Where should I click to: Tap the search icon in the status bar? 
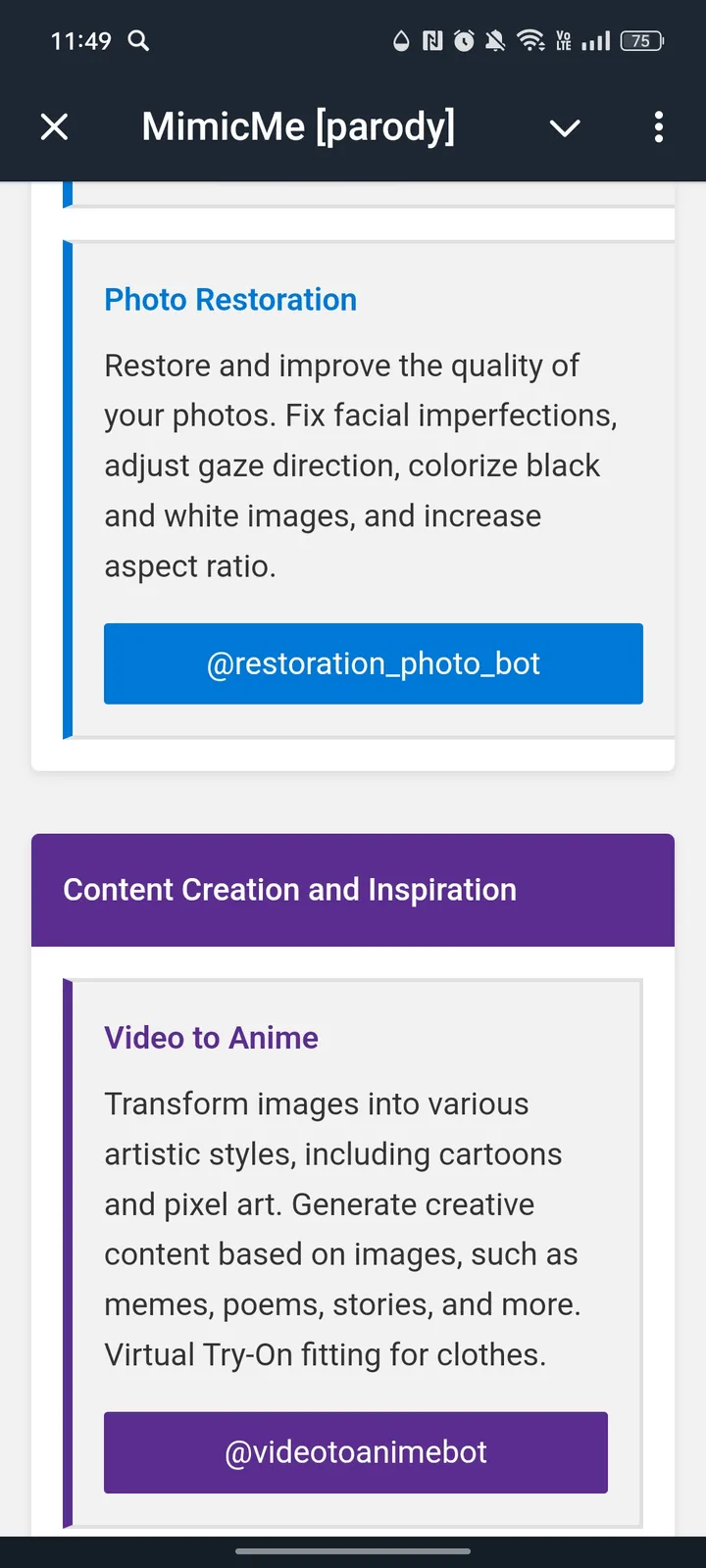(138, 41)
